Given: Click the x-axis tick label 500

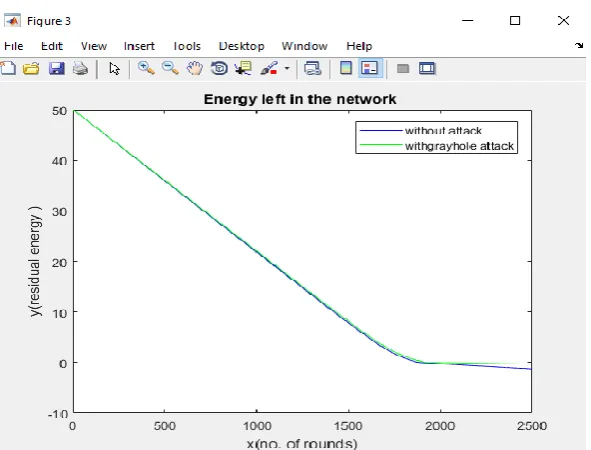Looking at the screenshot, I should click(165, 426).
